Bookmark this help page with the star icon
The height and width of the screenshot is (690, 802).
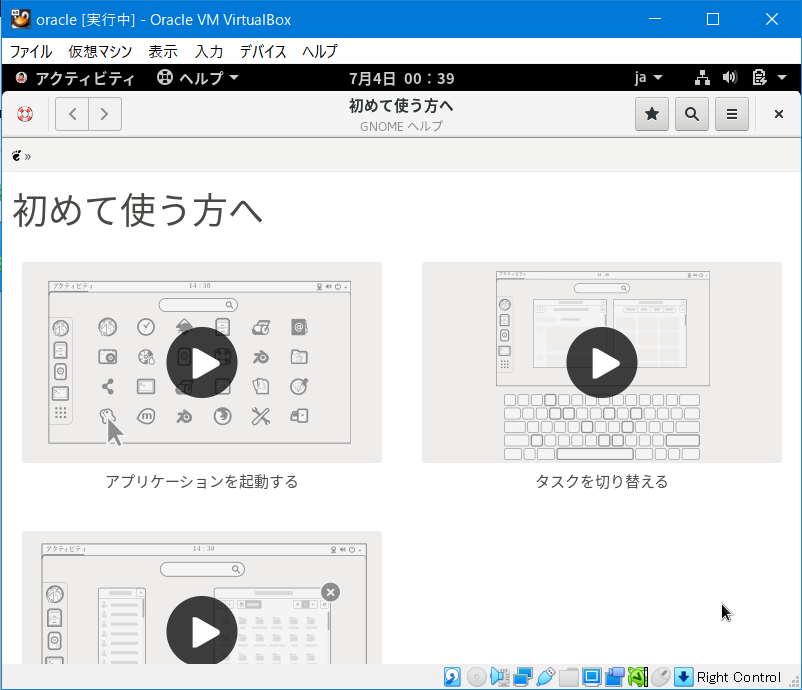tap(651, 114)
